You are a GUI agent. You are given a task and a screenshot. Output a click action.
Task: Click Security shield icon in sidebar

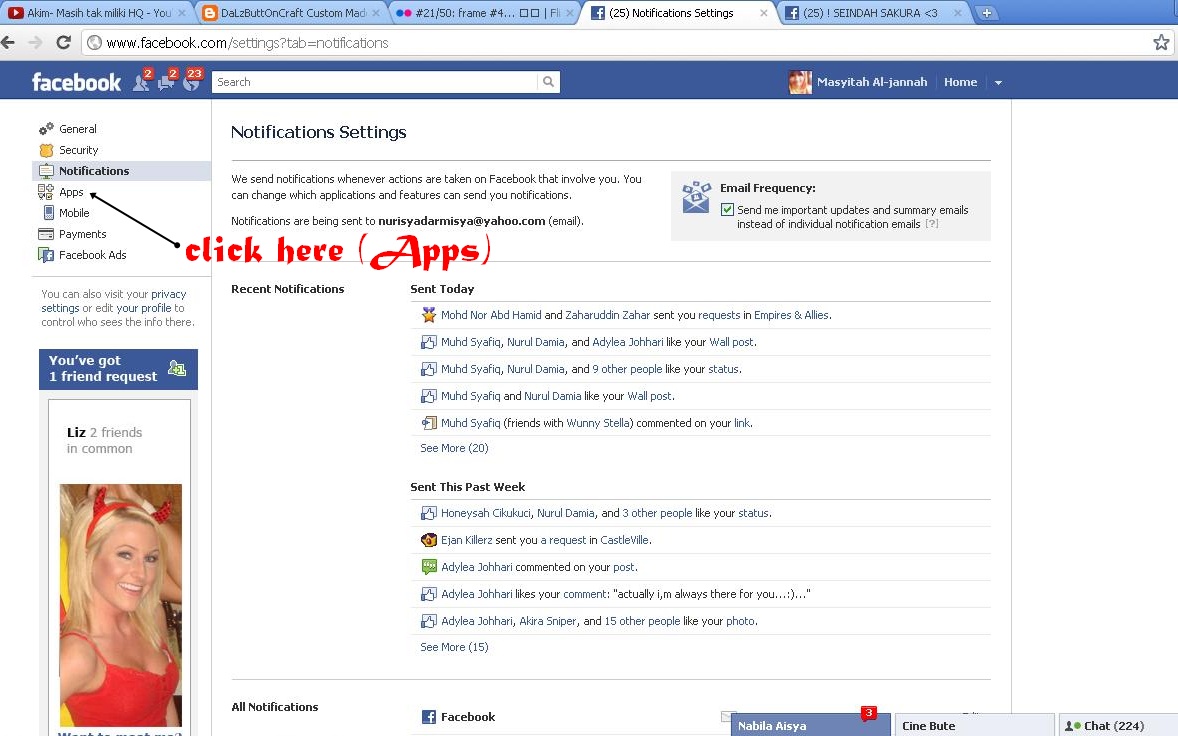point(47,149)
